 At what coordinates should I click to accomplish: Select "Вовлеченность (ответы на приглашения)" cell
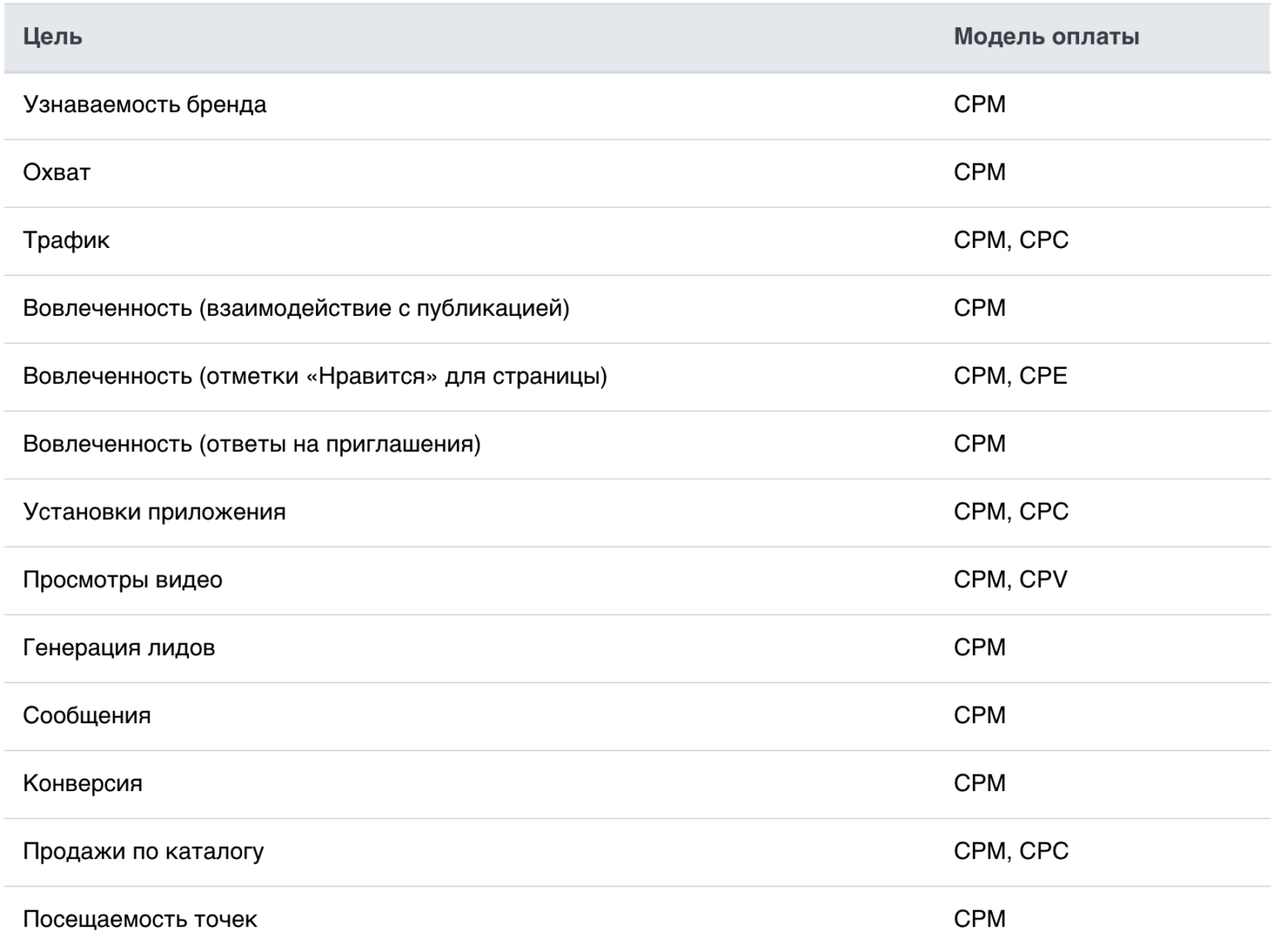pyautogui.click(x=251, y=444)
